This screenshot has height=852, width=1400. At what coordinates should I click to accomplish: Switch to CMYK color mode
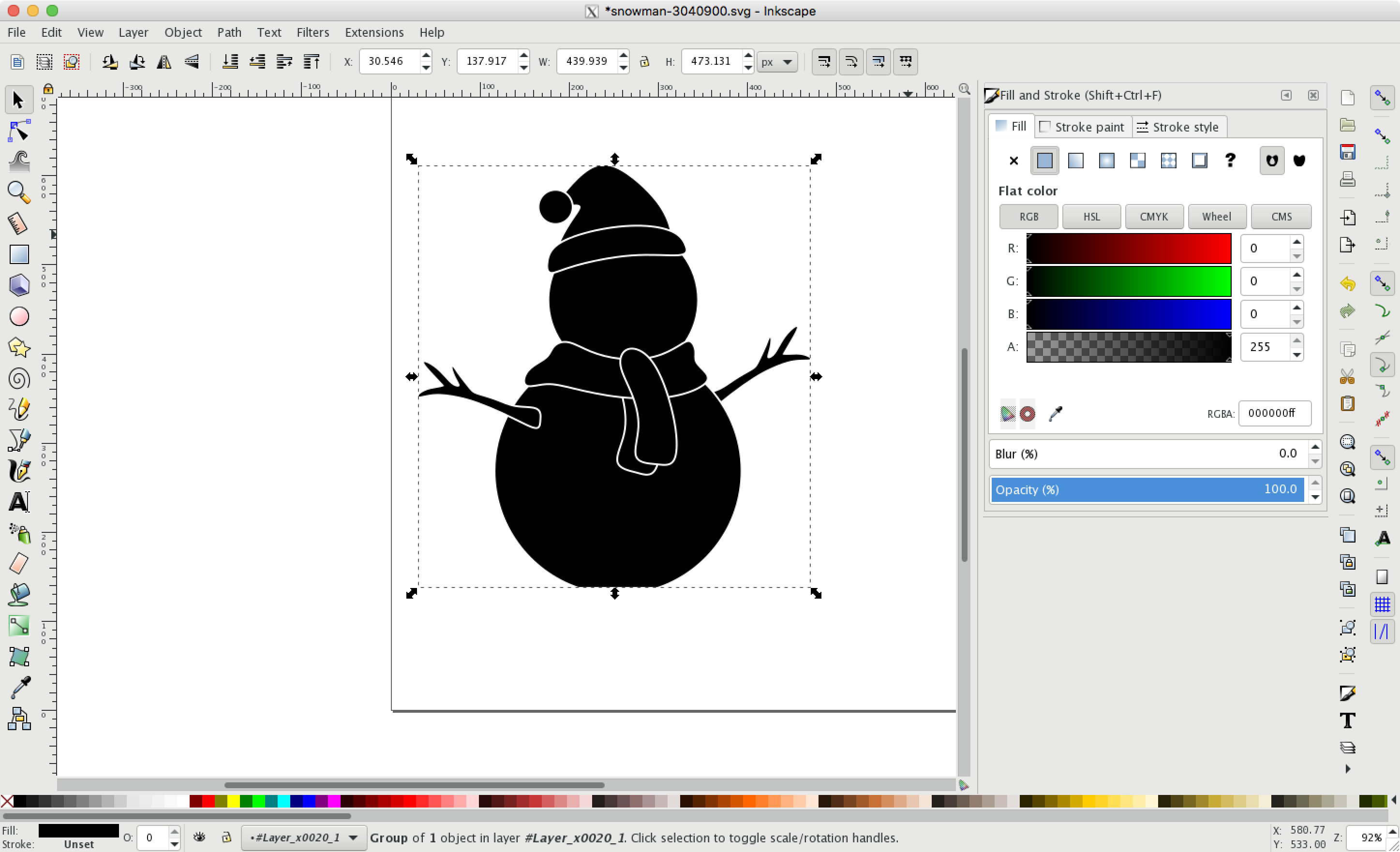[1154, 216]
